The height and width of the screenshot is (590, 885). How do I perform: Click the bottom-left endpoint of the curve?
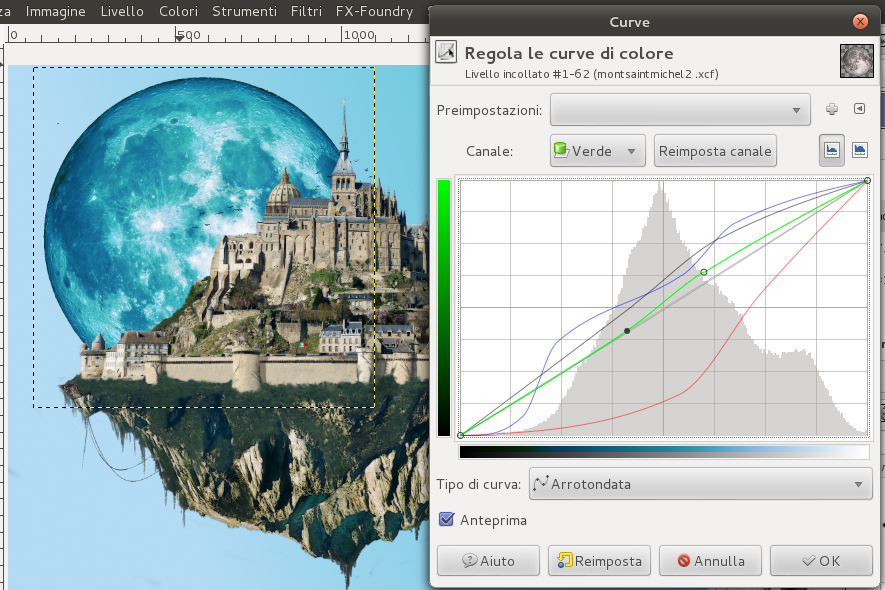(461, 435)
